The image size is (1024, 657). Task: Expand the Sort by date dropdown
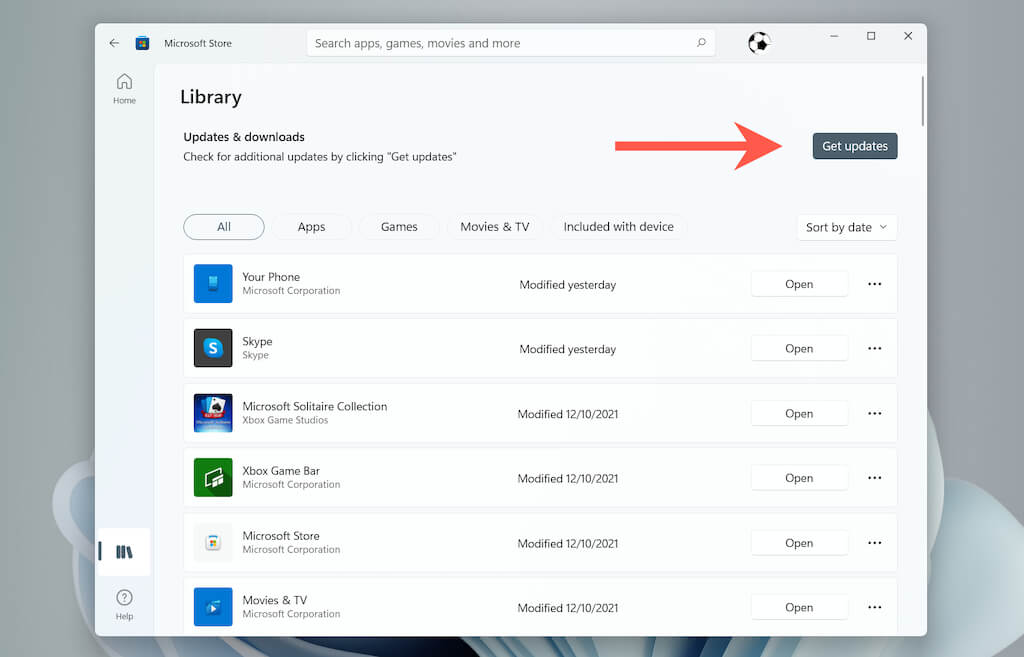[847, 227]
